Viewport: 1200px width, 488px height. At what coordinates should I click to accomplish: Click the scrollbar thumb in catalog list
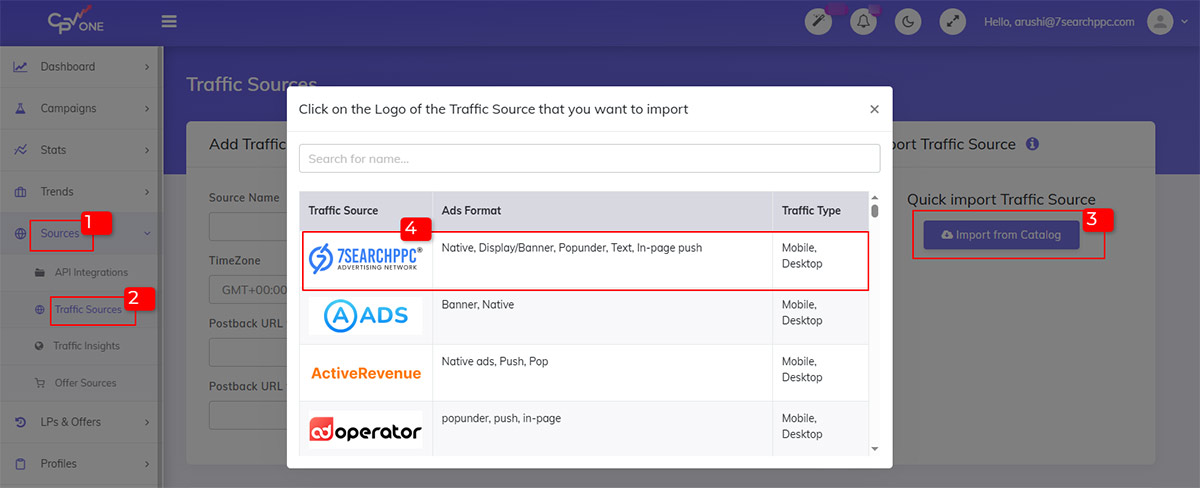click(x=875, y=211)
